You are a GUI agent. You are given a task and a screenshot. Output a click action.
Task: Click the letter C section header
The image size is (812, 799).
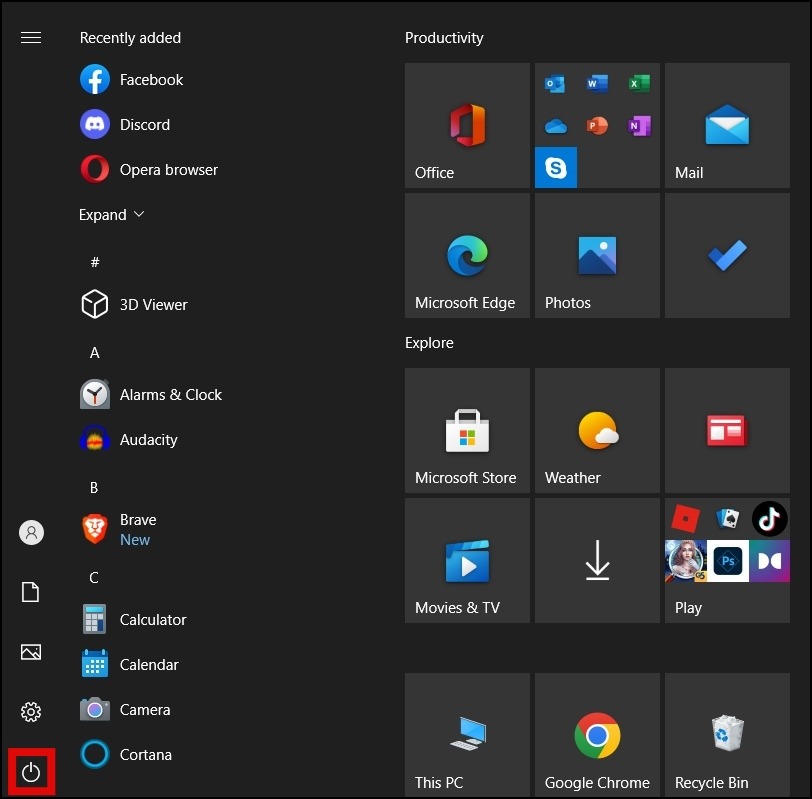tap(94, 578)
